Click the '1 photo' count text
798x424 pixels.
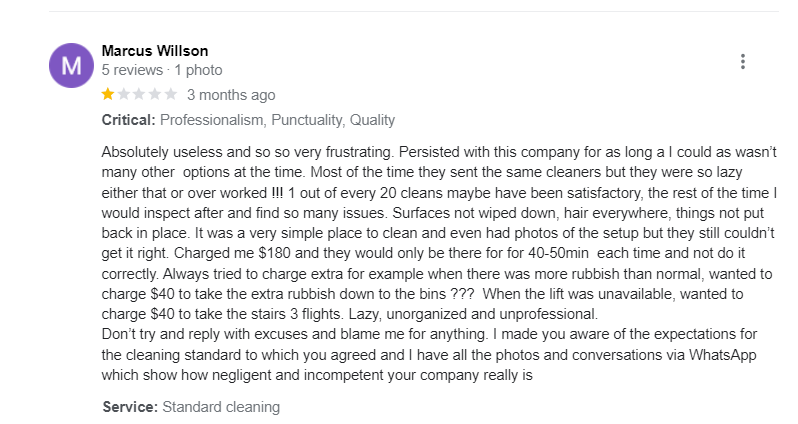coord(198,70)
